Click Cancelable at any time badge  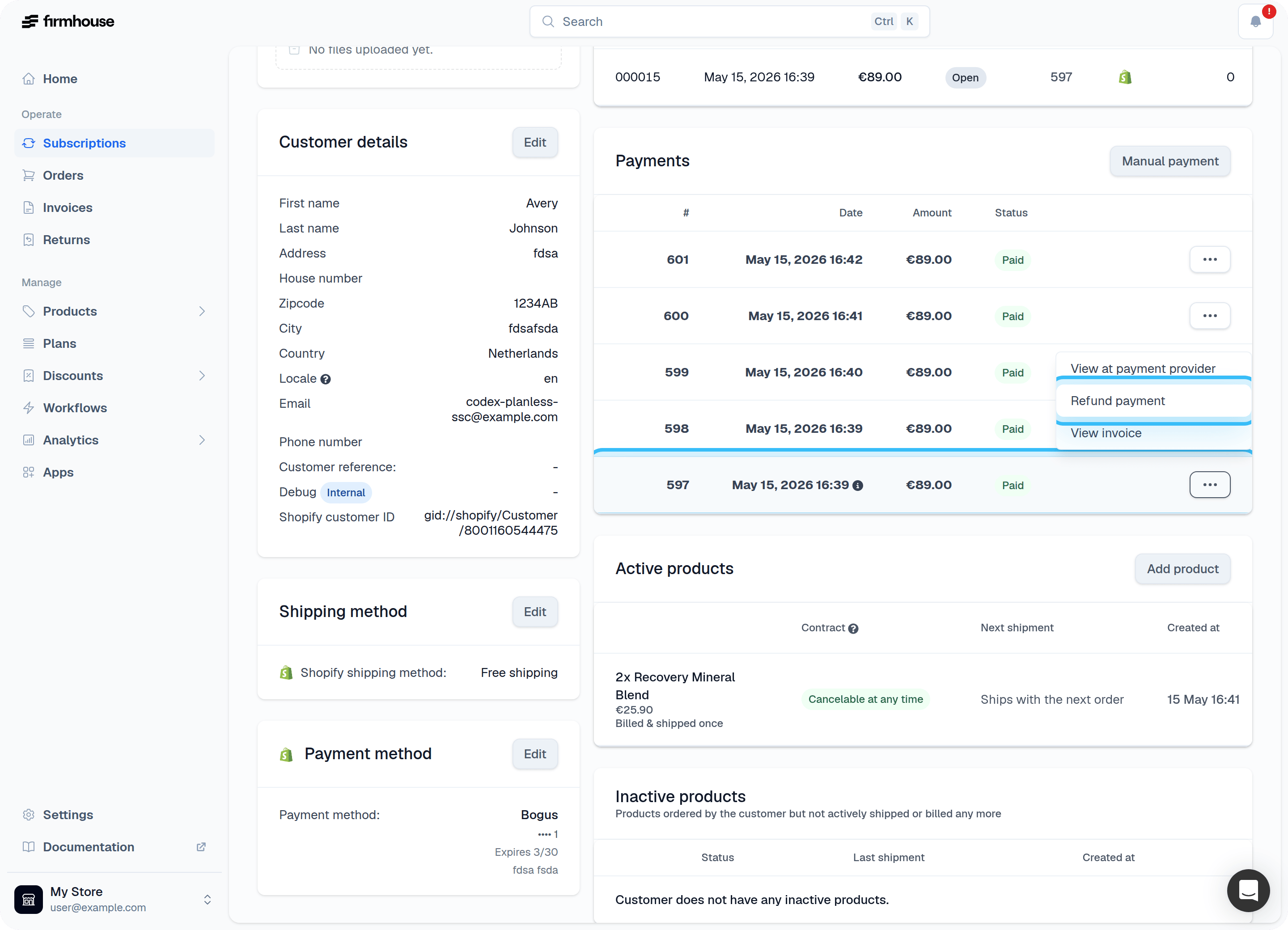[x=865, y=699]
